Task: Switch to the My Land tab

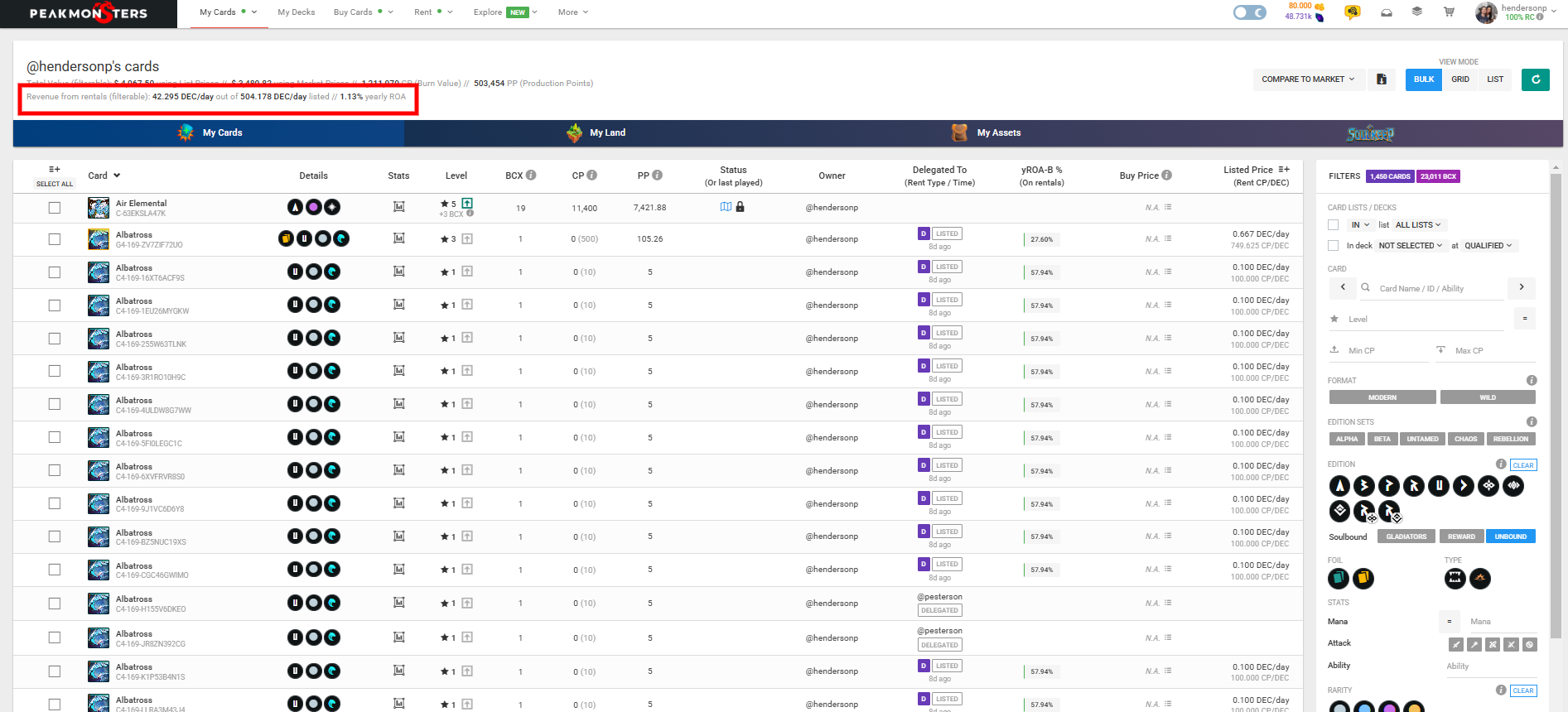Action: (x=596, y=132)
